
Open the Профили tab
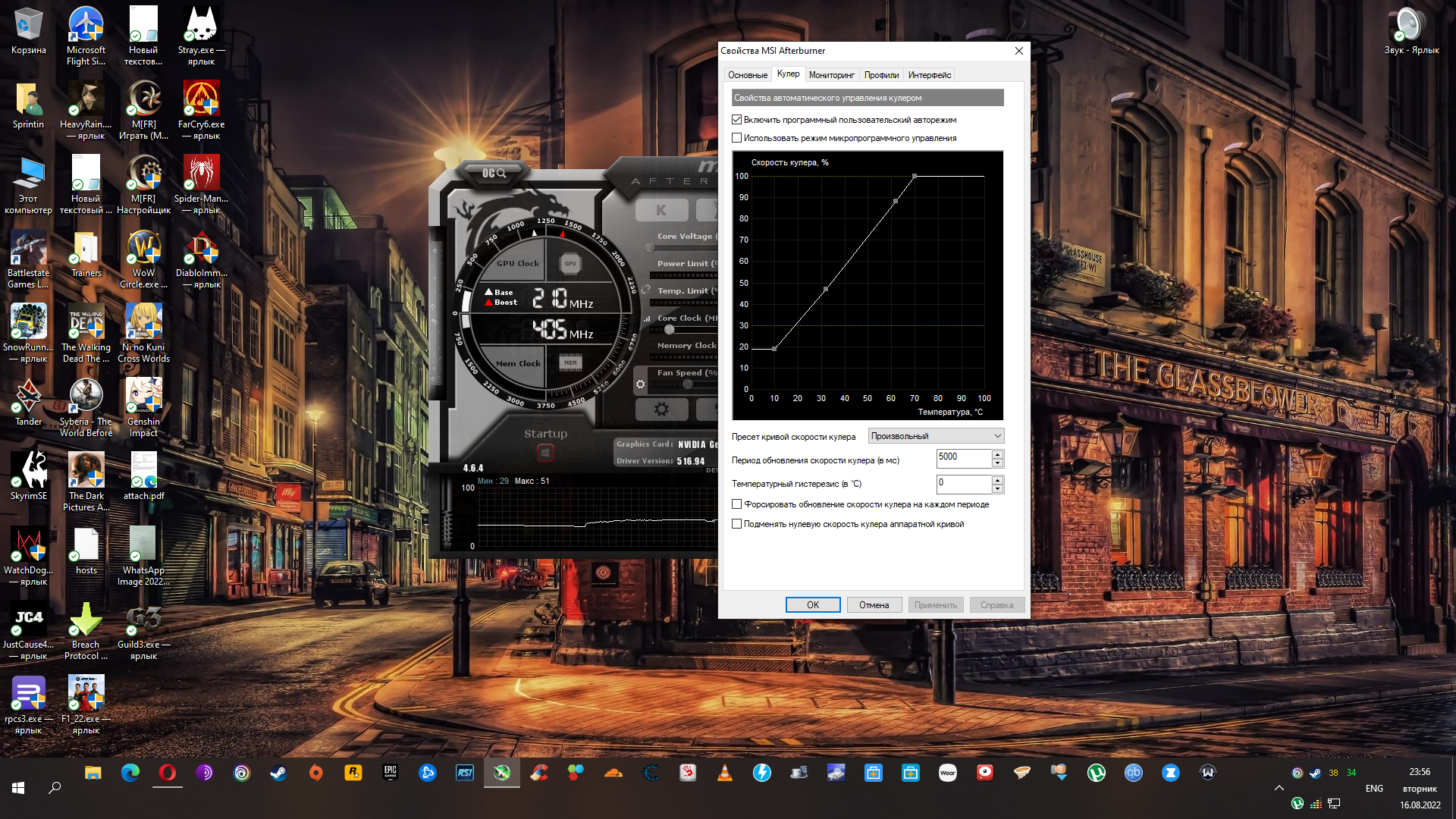coord(881,75)
